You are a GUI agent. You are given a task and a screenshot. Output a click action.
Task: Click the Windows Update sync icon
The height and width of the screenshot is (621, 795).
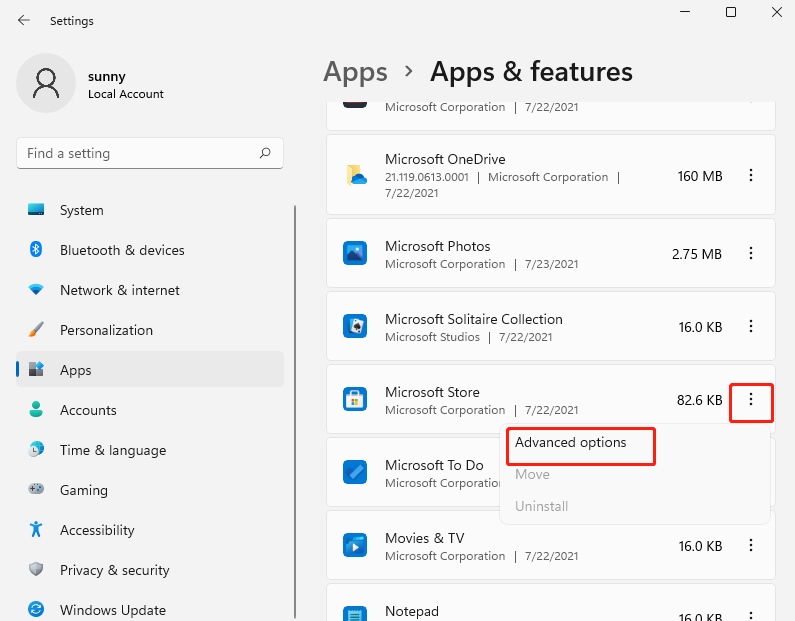click(36, 609)
